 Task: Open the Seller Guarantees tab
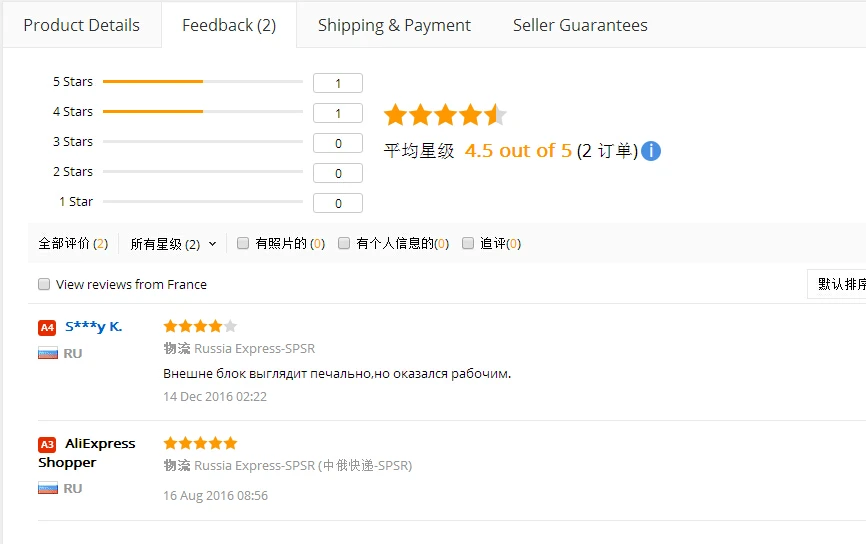[580, 25]
